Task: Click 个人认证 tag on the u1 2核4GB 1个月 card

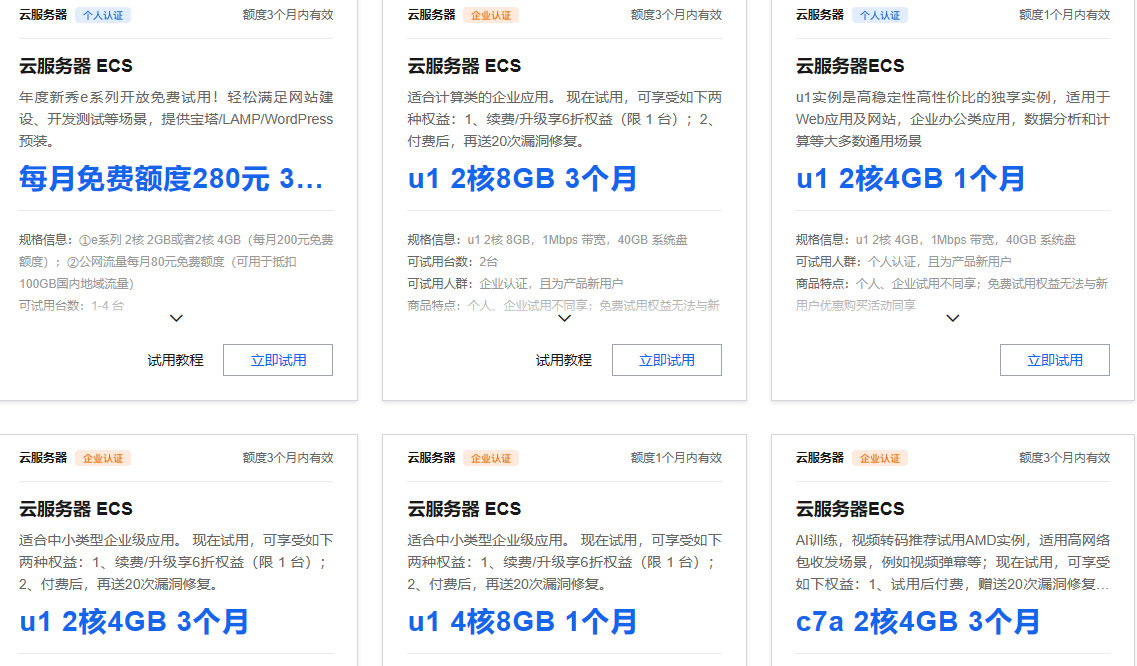Action: [880, 15]
